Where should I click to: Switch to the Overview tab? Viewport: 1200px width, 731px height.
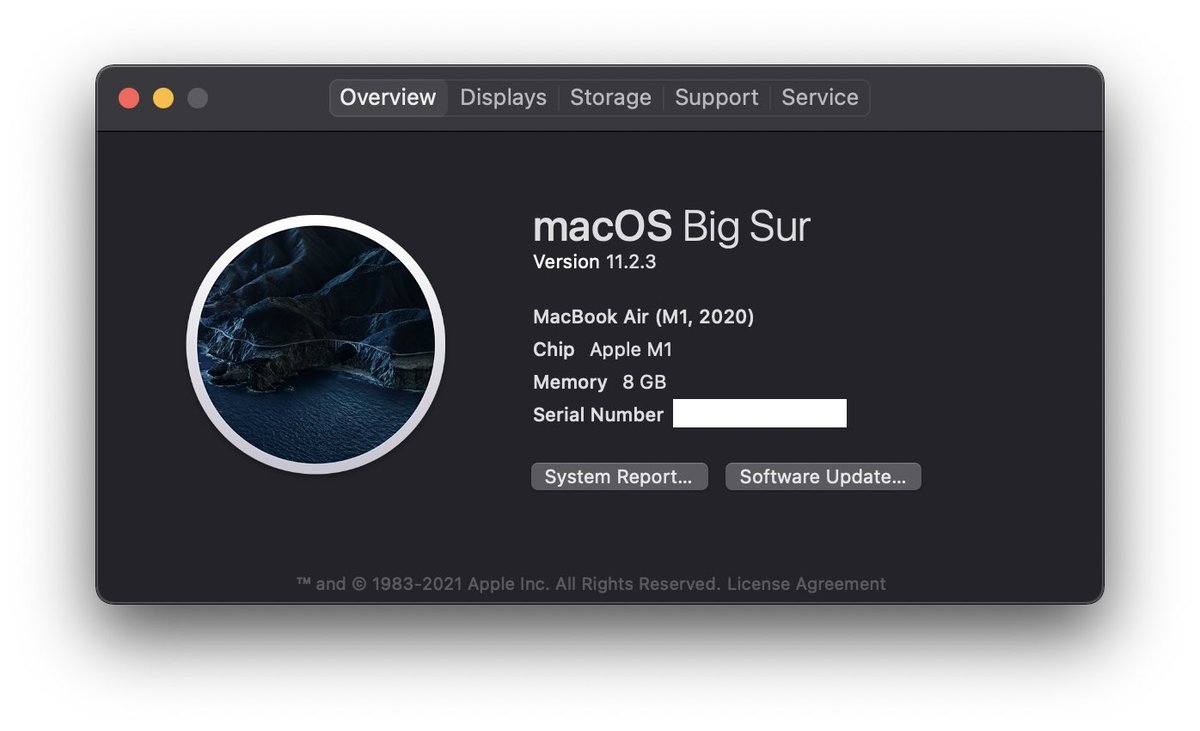[x=388, y=98]
